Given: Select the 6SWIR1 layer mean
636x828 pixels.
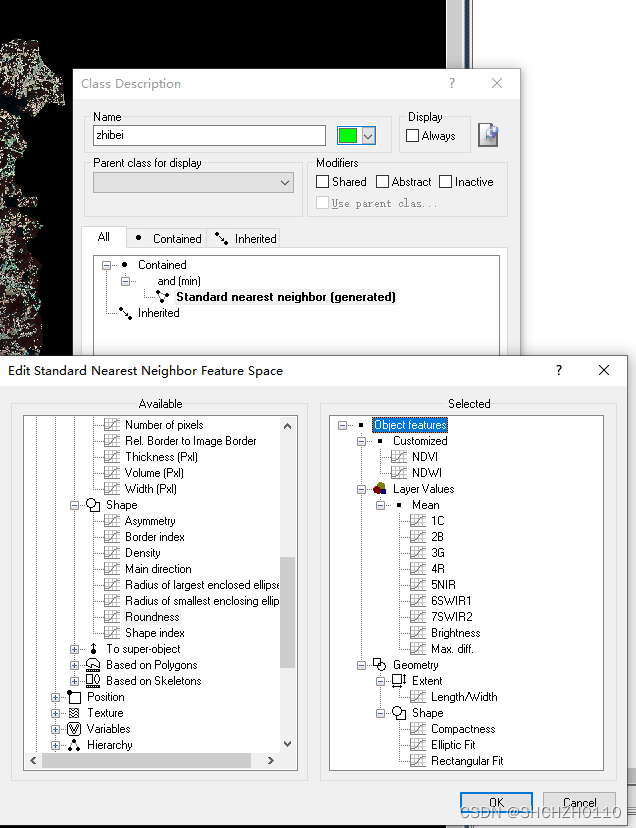Looking at the screenshot, I should point(451,601).
